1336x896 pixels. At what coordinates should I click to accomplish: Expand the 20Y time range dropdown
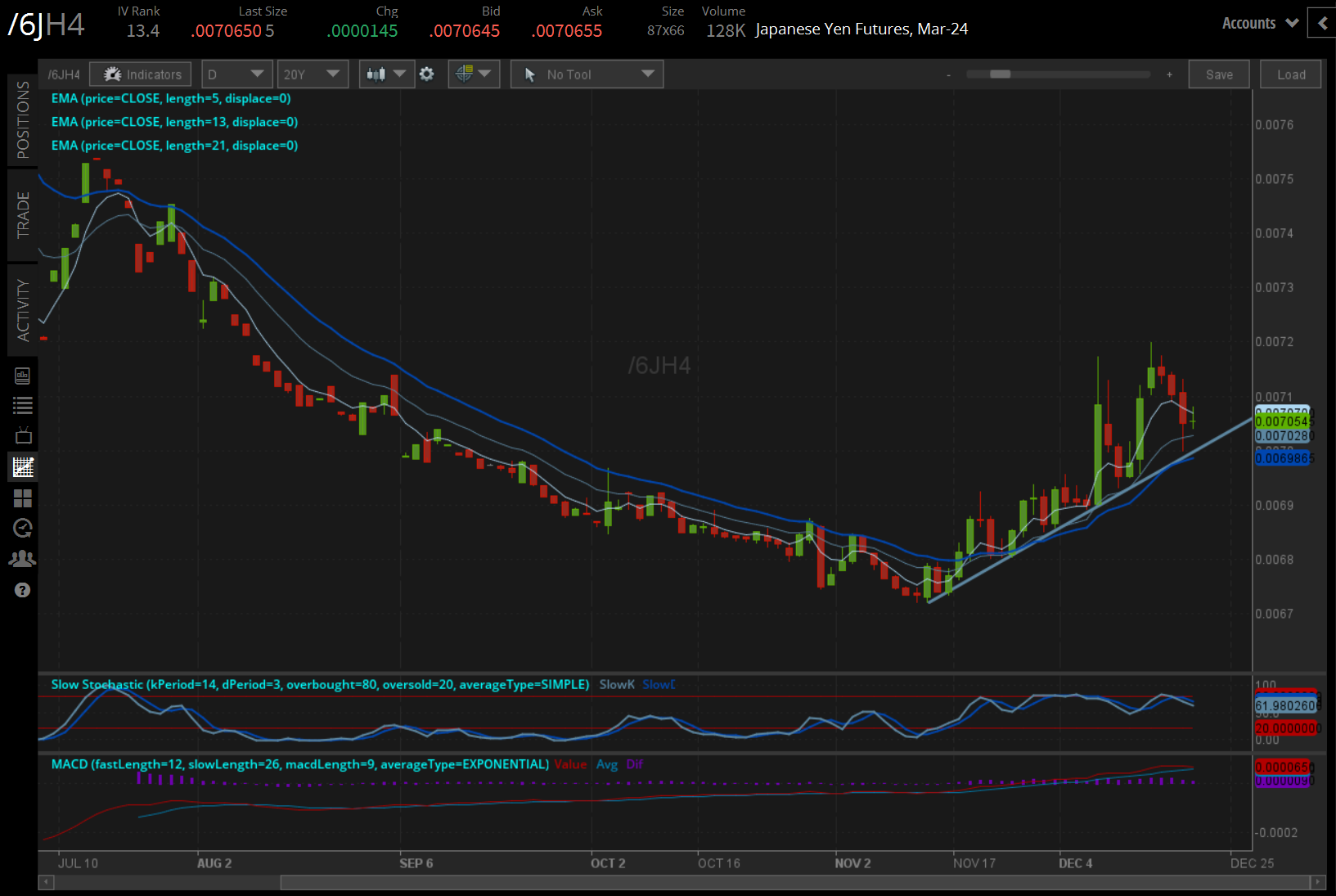(x=312, y=74)
